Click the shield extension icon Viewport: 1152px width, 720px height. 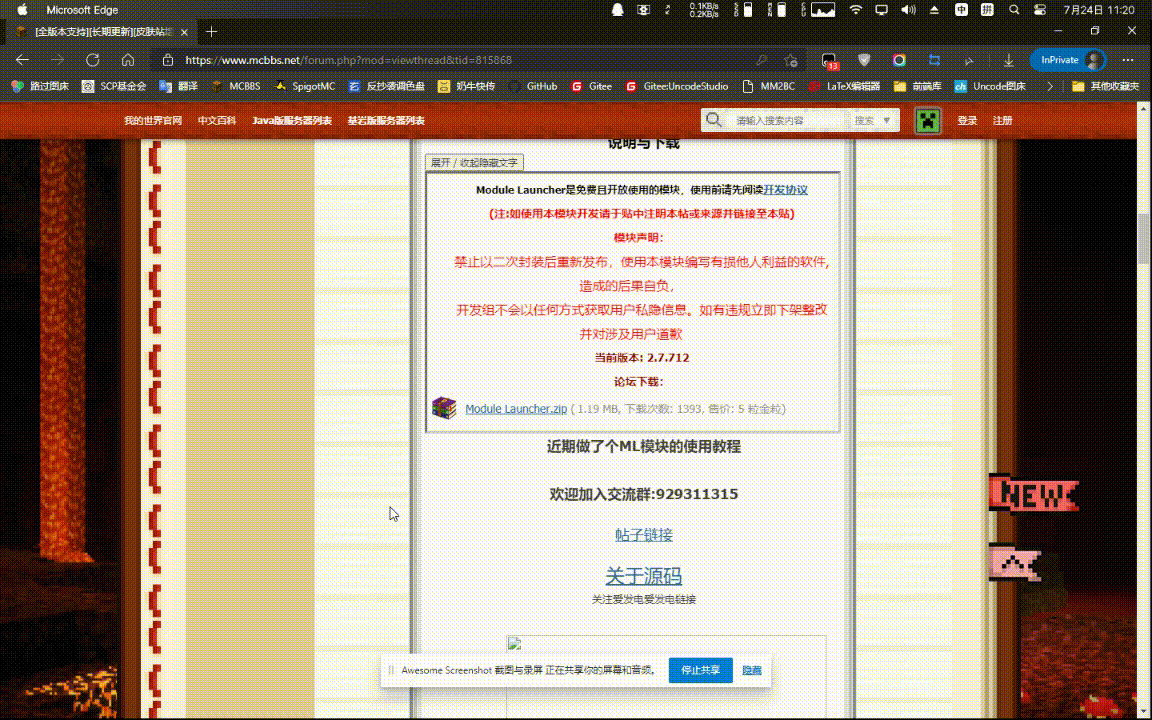click(x=865, y=60)
